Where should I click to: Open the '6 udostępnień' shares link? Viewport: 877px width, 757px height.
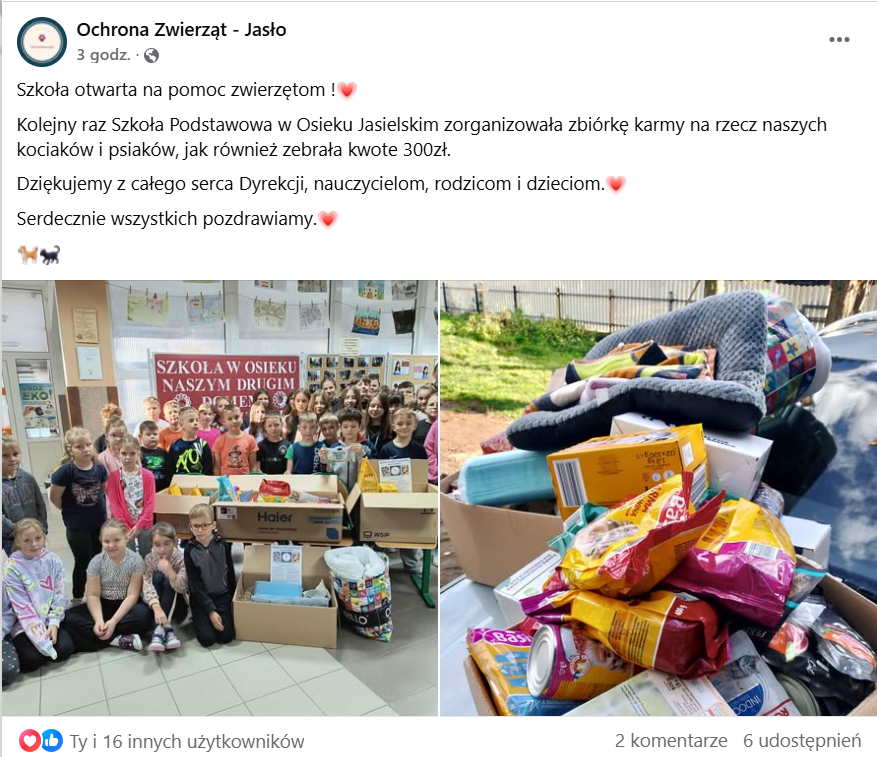[801, 741]
